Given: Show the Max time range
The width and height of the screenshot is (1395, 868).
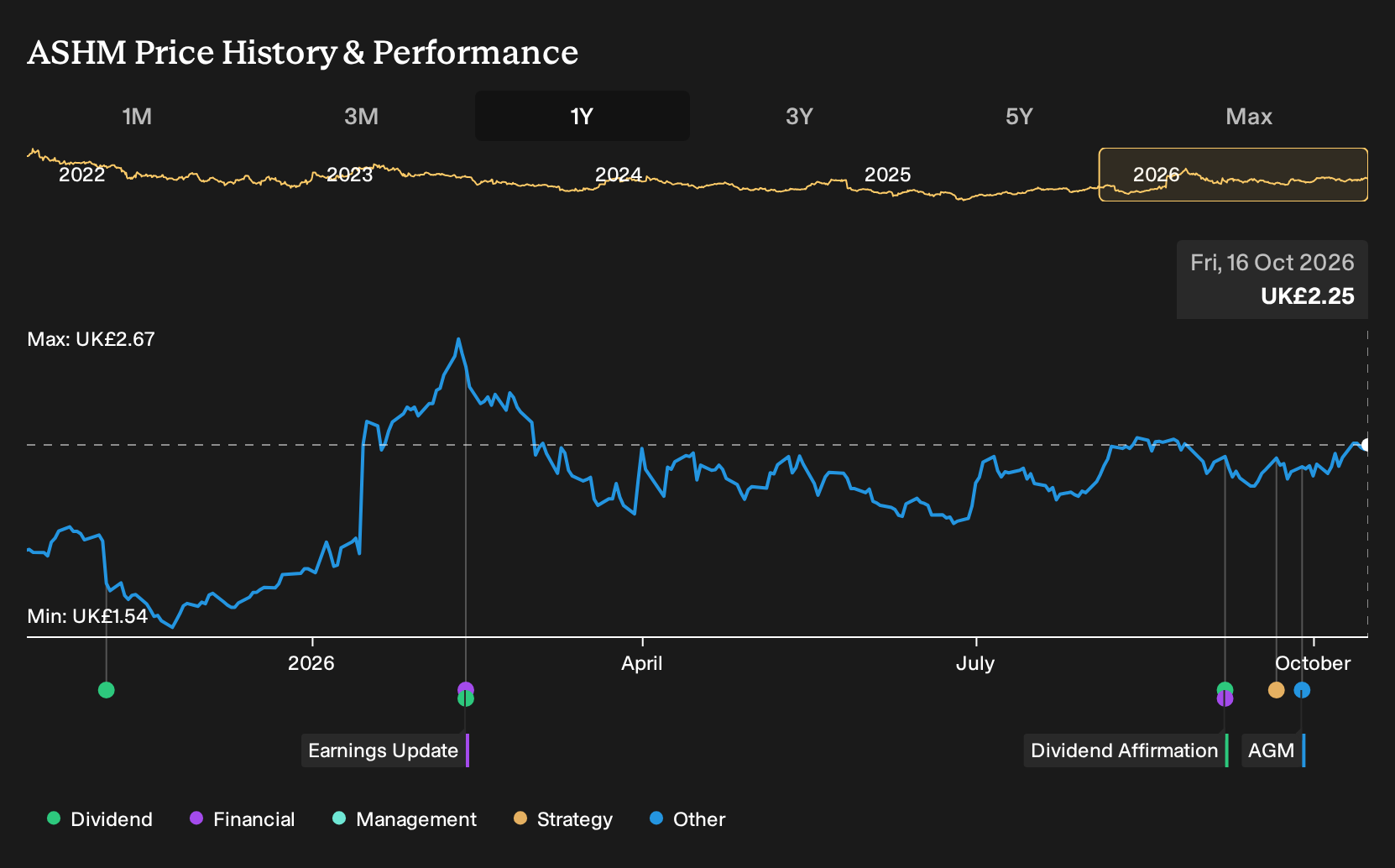Looking at the screenshot, I should pyautogui.click(x=1249, y=116).
